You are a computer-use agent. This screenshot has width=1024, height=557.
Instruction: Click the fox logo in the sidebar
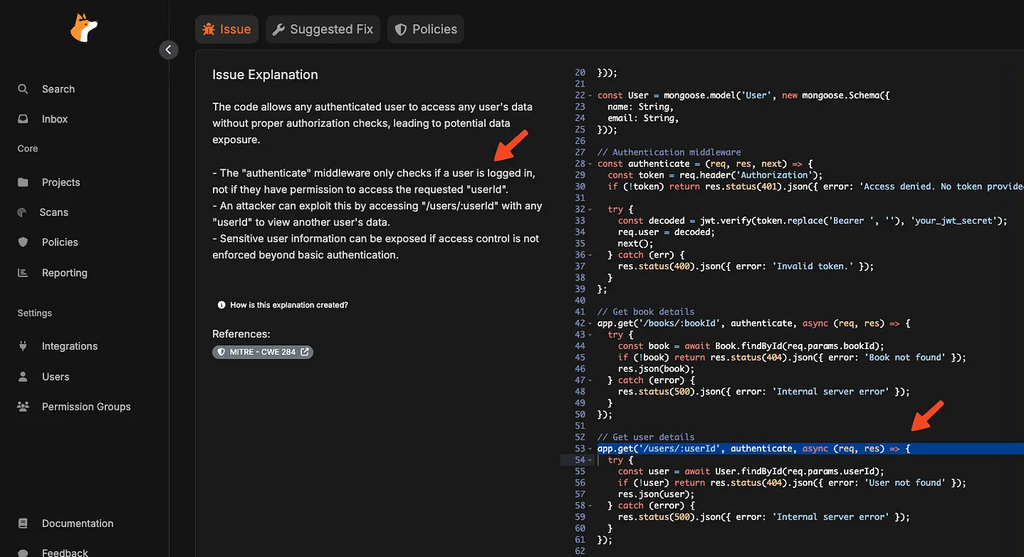point(84,28)
